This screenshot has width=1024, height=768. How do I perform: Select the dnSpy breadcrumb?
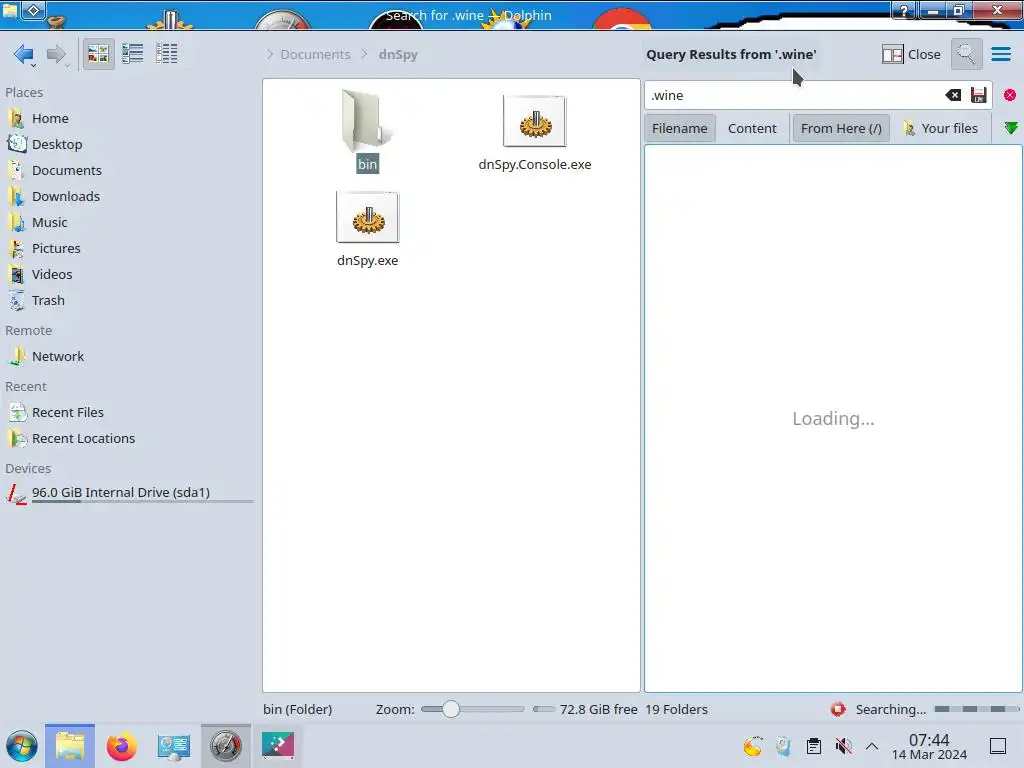coord(398,54)
